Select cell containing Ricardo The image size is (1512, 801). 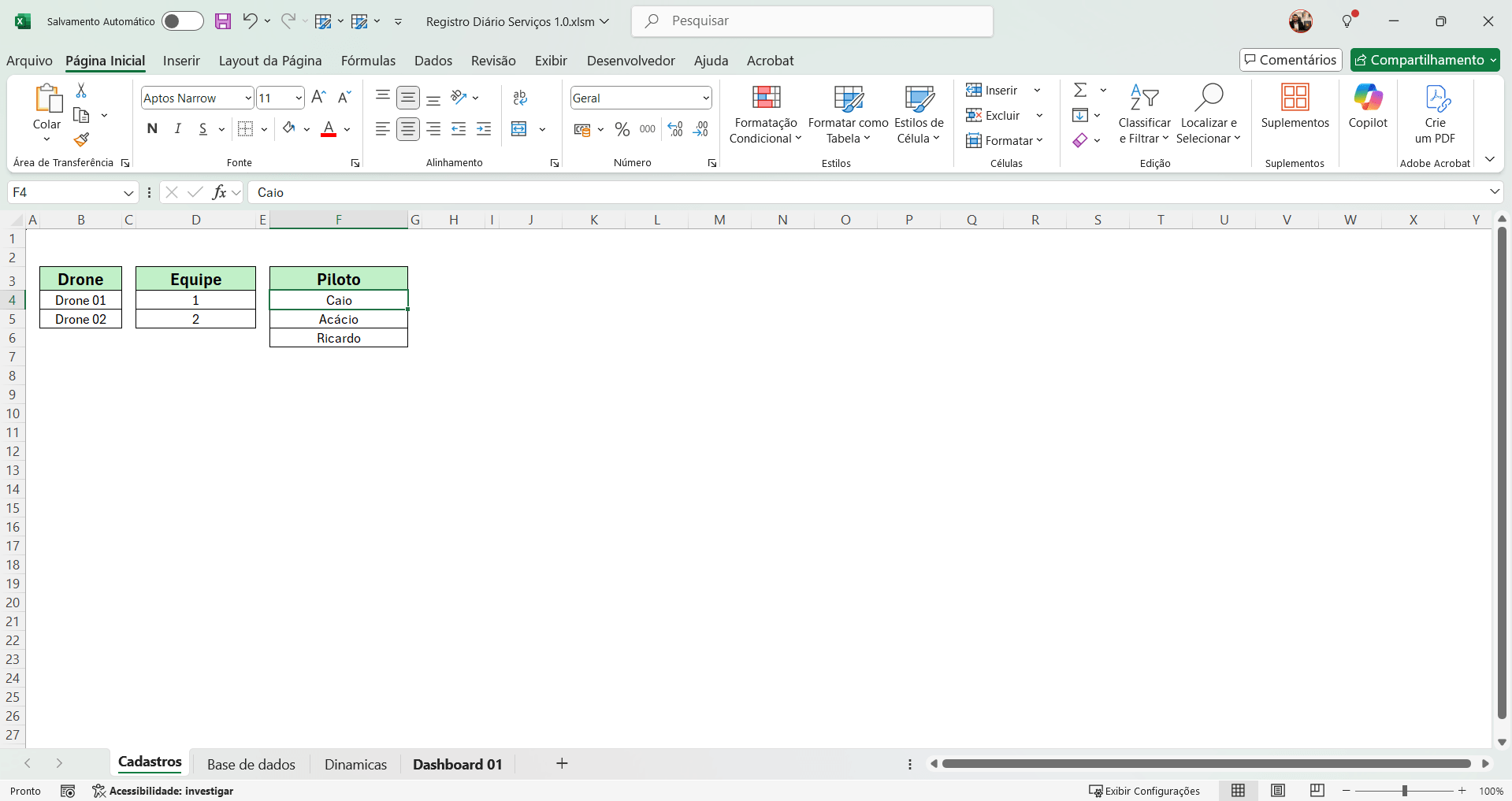pyautogui.click(x=339, y=338)
